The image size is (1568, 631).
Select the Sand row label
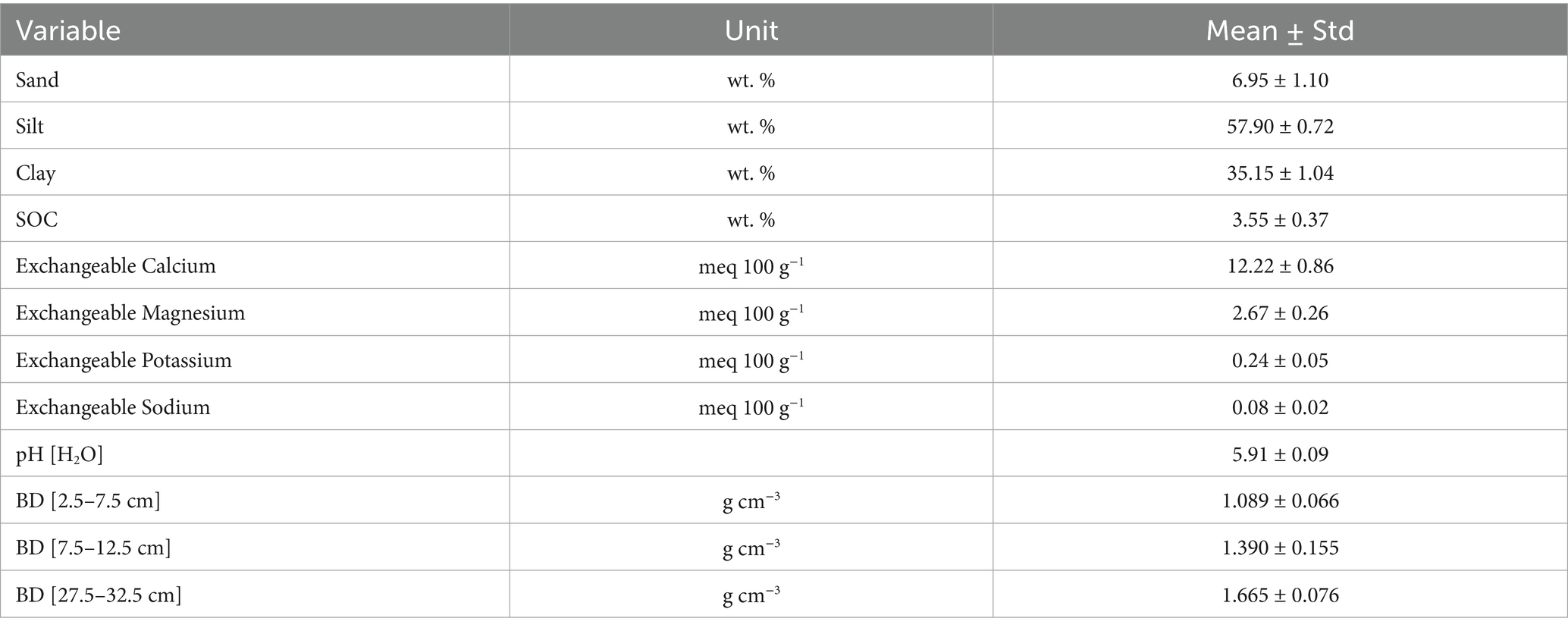(37, 80)
